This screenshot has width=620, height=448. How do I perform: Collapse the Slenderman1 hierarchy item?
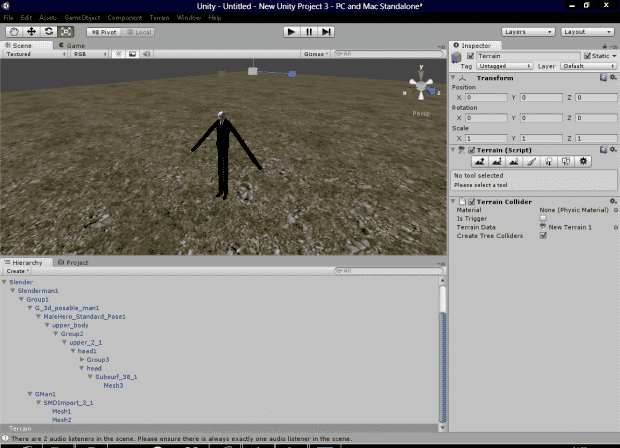tap(13, 290)
